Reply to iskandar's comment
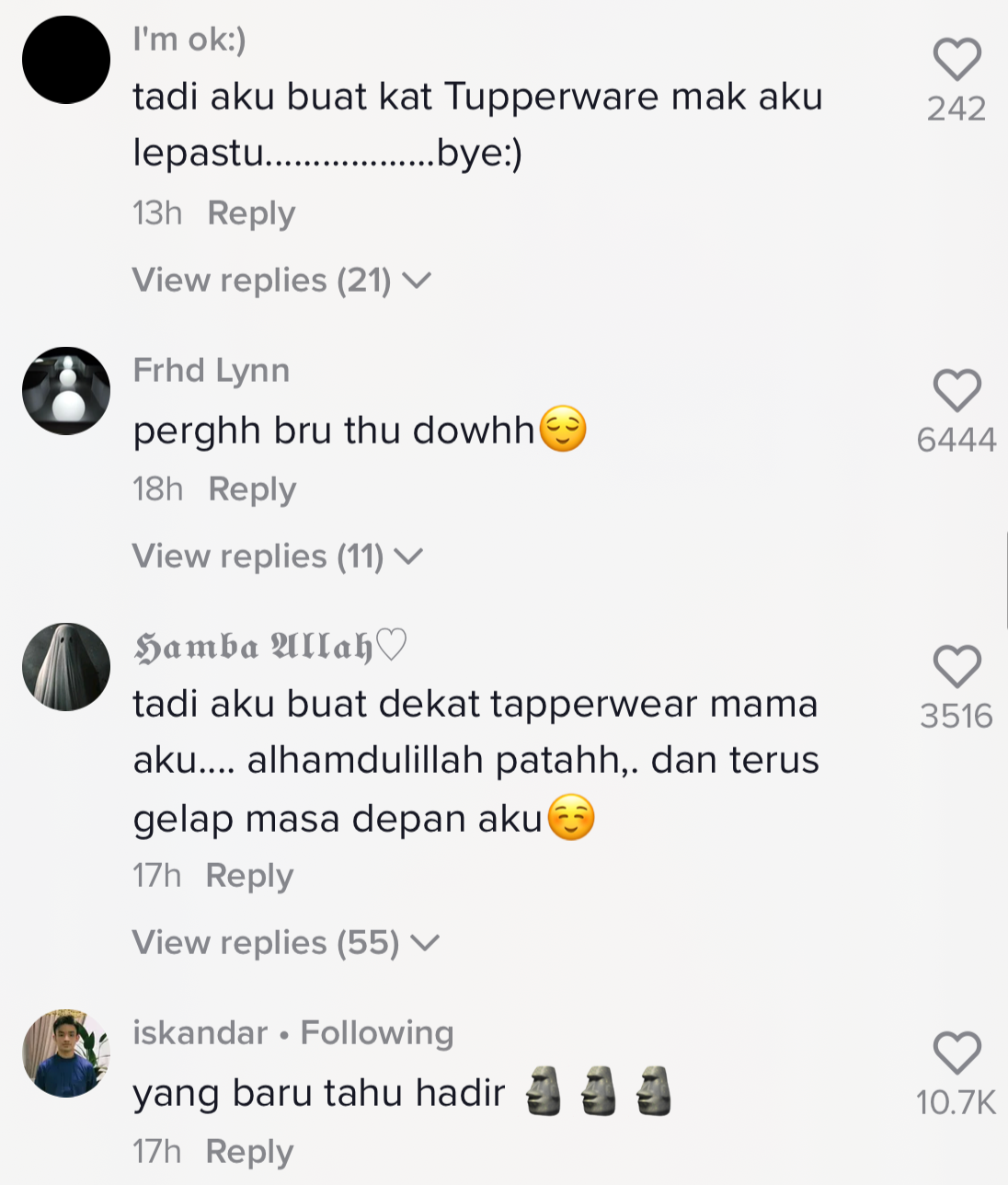1008x1185 pixels. click(249, 1152)
